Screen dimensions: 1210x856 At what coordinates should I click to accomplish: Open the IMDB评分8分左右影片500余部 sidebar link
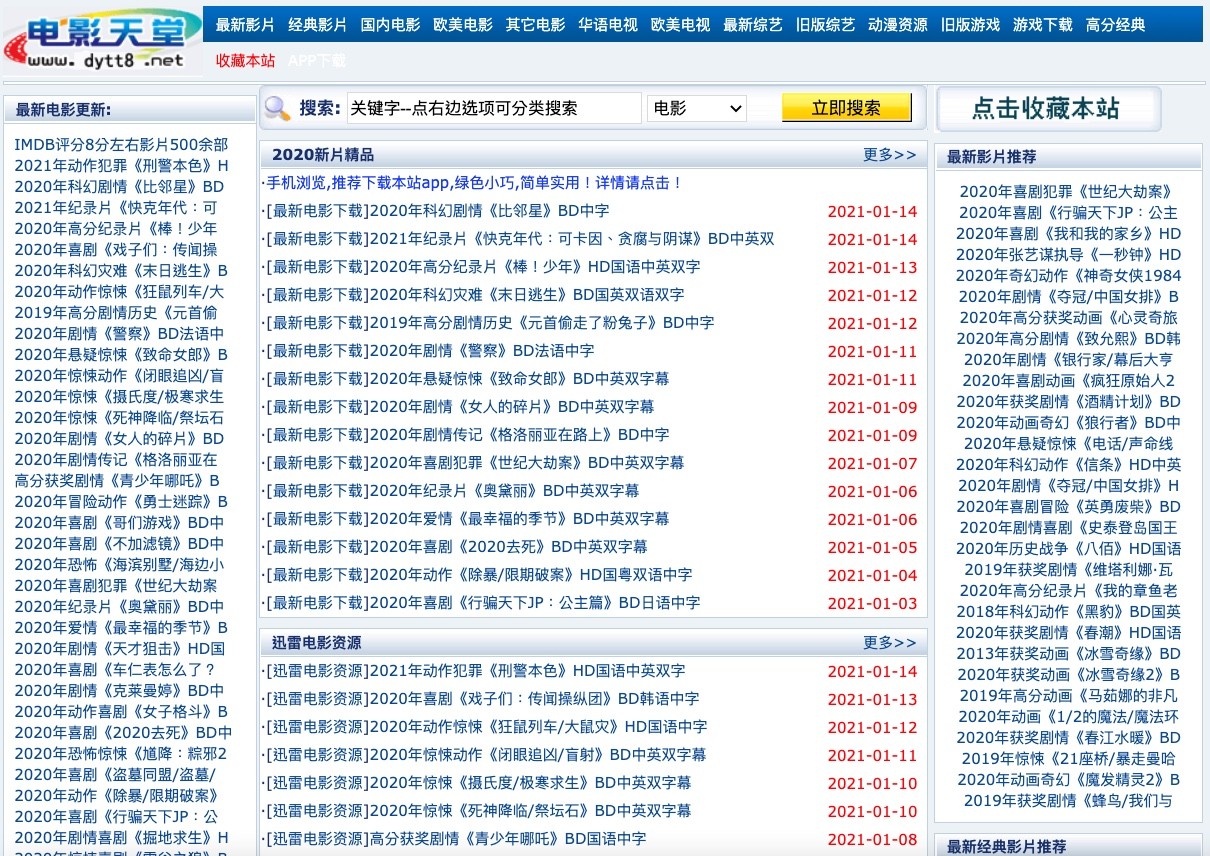(x=121, y=145)
